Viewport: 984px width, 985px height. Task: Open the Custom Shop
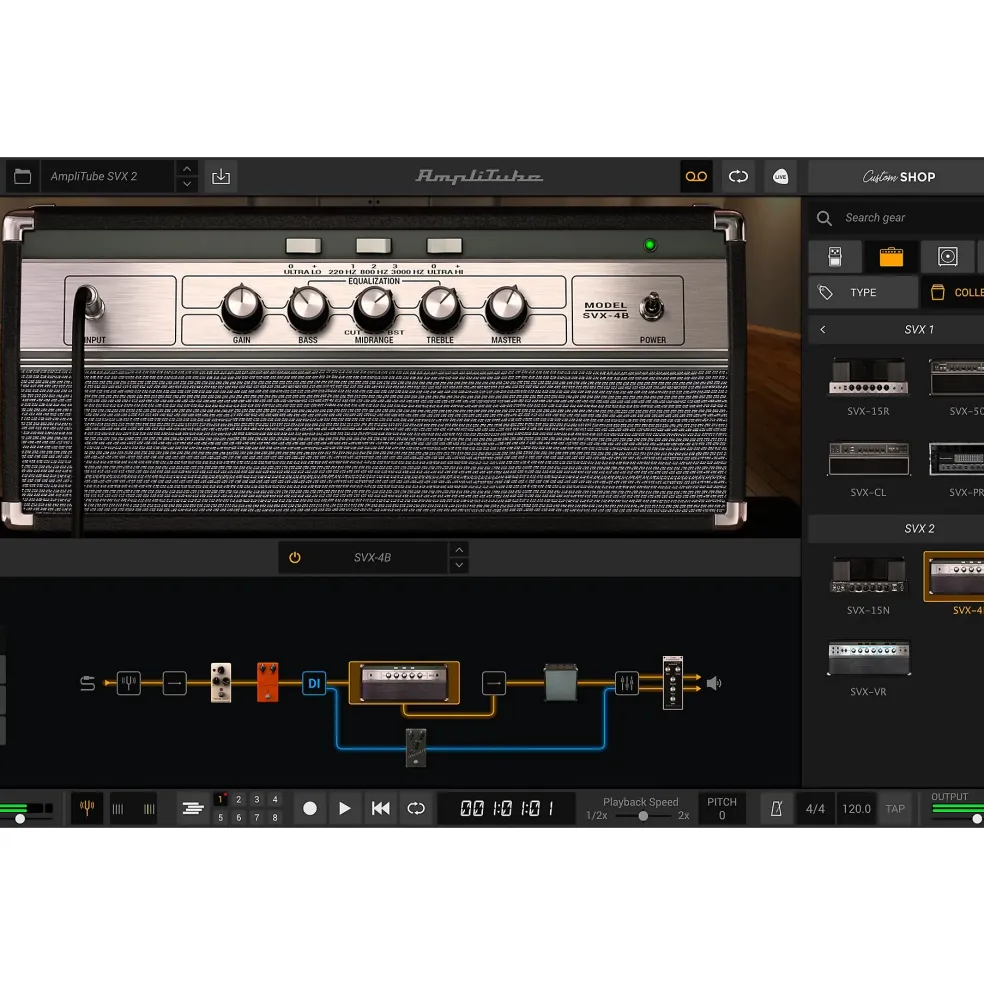(899, 177)
